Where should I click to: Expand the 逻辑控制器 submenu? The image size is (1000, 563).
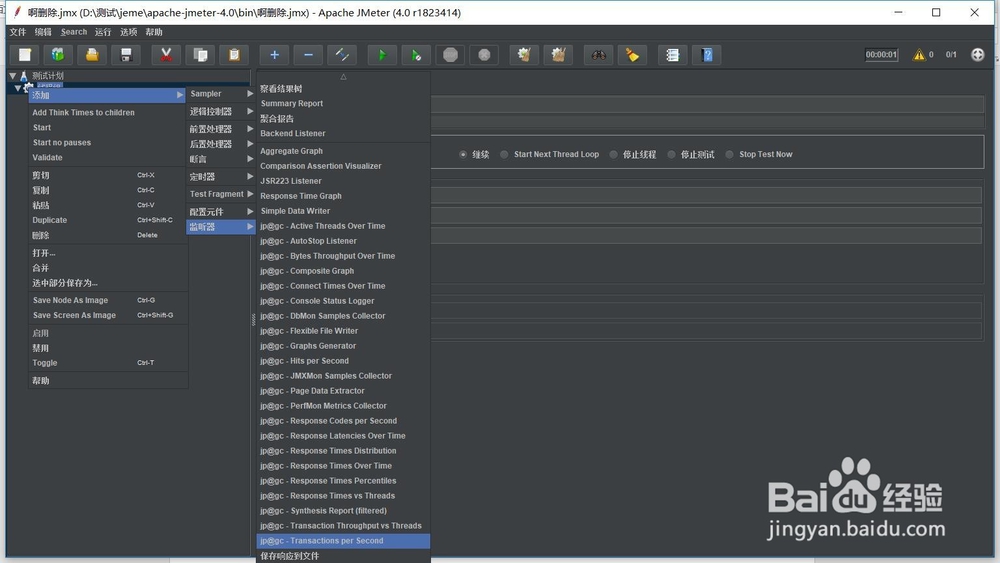(x=221, y=112)
